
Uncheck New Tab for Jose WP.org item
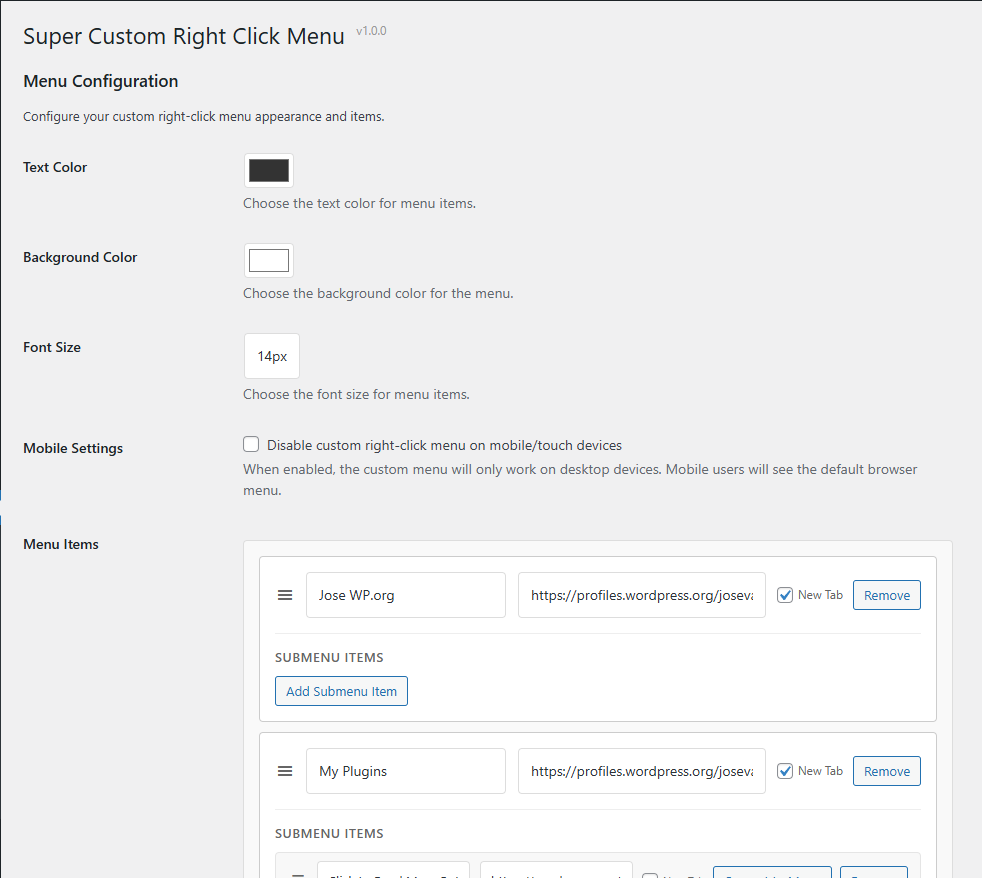tap(785, 595)
